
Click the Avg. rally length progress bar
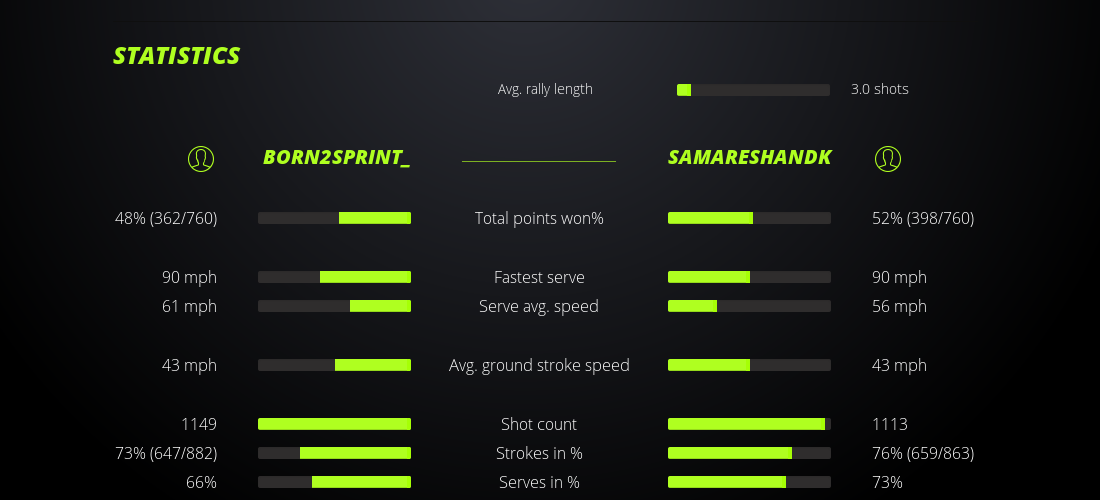pos(753,90)
